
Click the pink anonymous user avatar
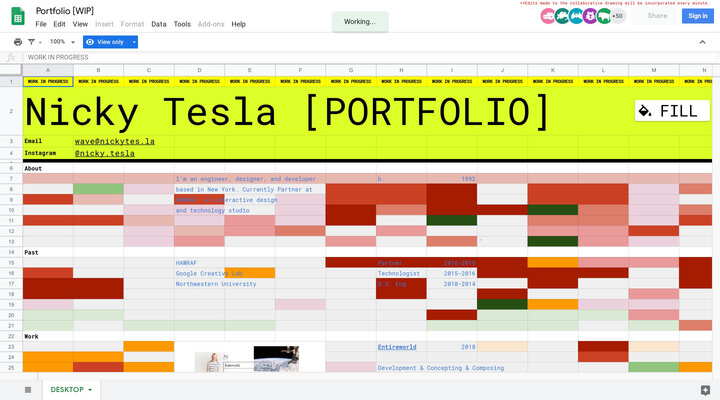548,16
